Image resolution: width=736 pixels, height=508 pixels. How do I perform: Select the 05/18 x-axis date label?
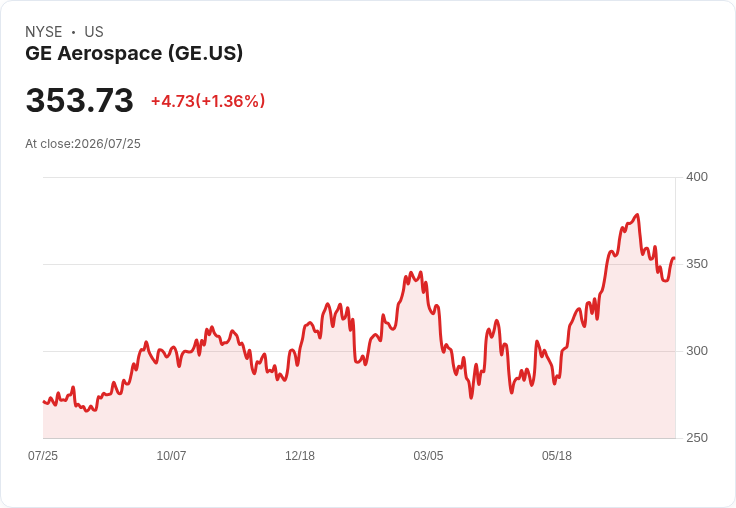[557, 455]
